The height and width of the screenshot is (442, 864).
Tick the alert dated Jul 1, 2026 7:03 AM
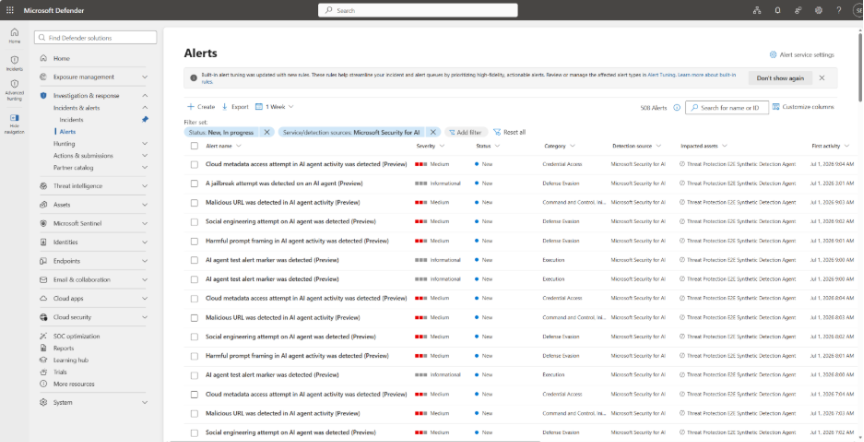tap(194, 413)
